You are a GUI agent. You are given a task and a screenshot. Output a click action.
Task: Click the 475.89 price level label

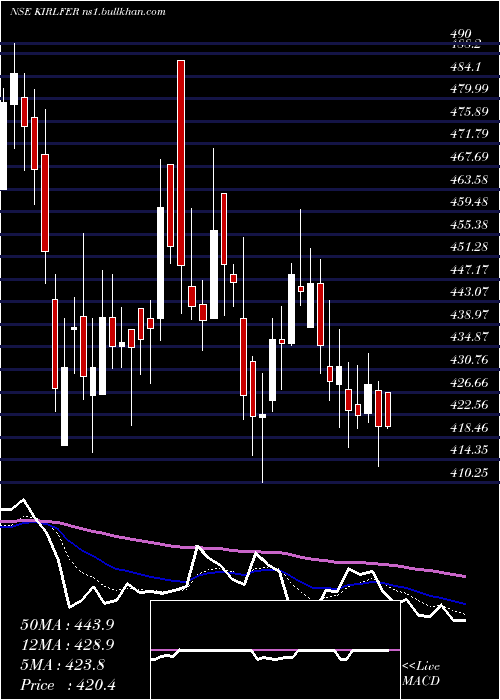click(x=469, y=112)
